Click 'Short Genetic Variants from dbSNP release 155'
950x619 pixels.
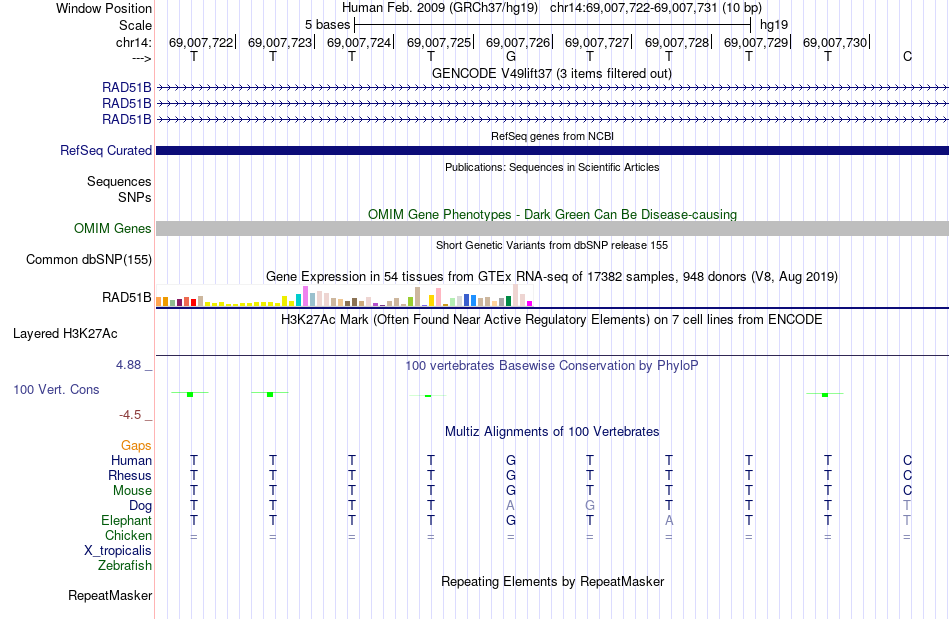(551, 245)
